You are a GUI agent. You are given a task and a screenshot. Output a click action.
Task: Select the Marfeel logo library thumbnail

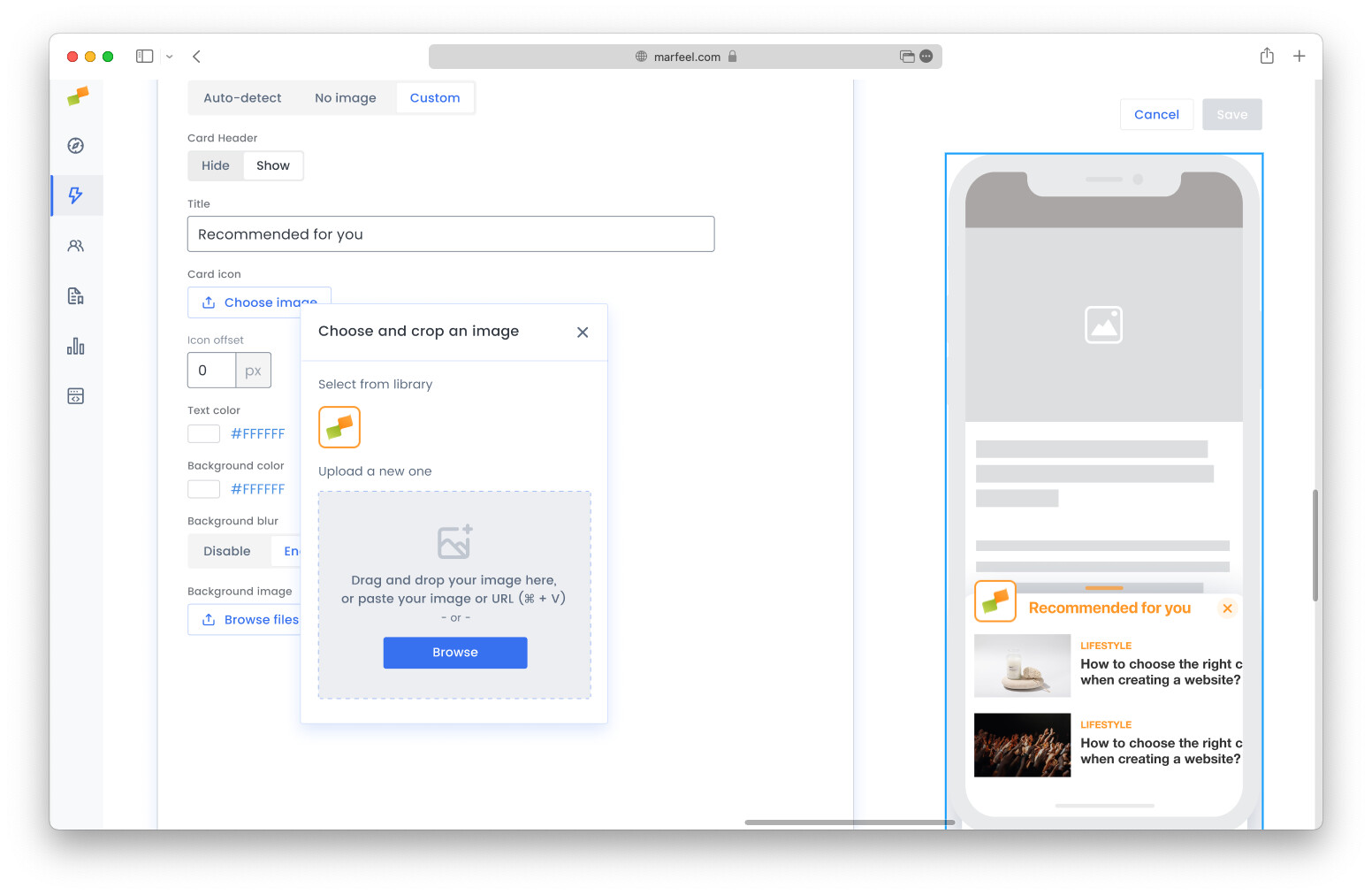pyautogui.click(x=339, y=428)
